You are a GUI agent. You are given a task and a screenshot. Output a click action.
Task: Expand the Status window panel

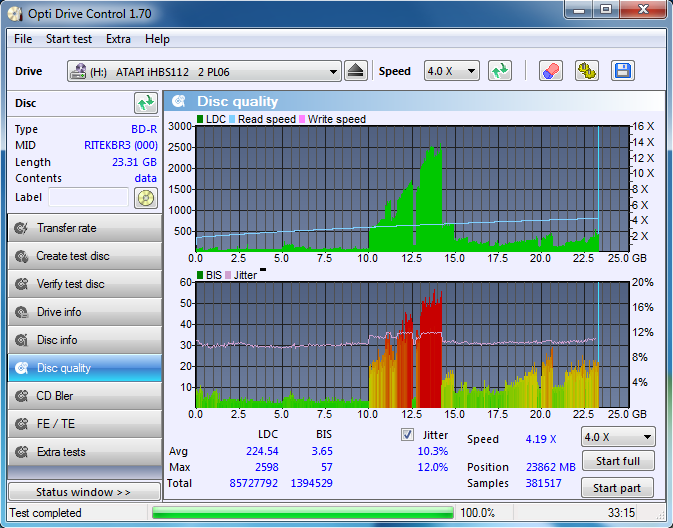point(84,492)
